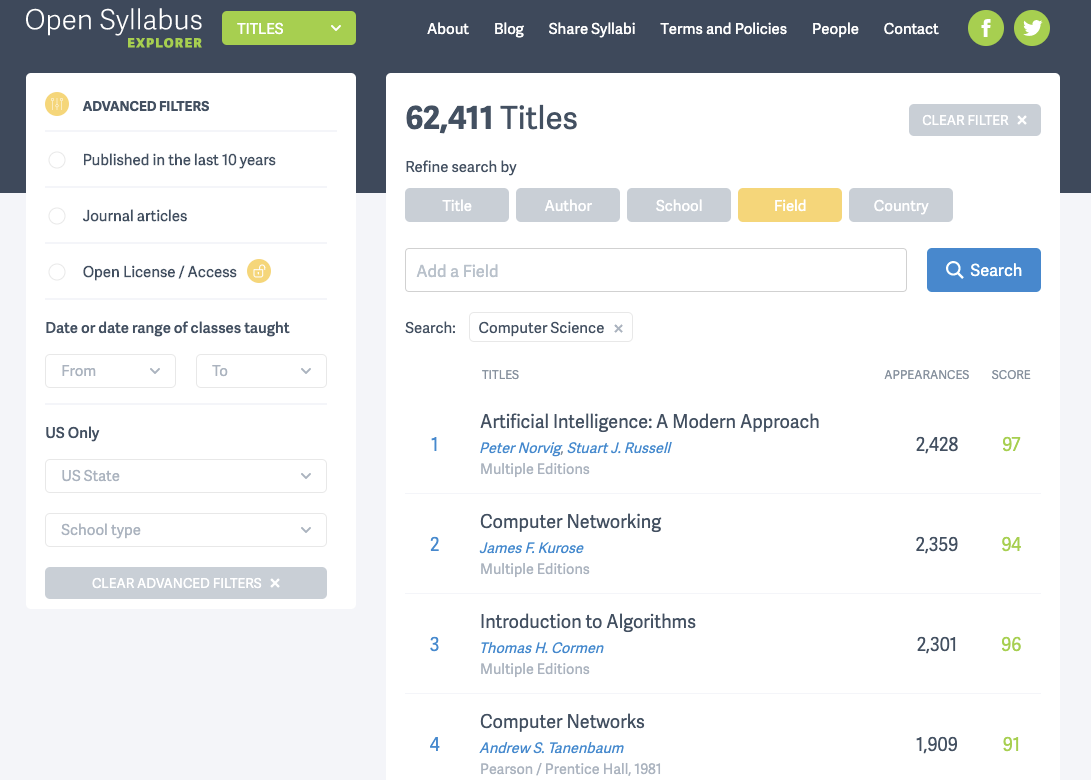Click the score value 94
Image resolution: width=1091 pixels, height=780 pixels.
[1011, 544]
